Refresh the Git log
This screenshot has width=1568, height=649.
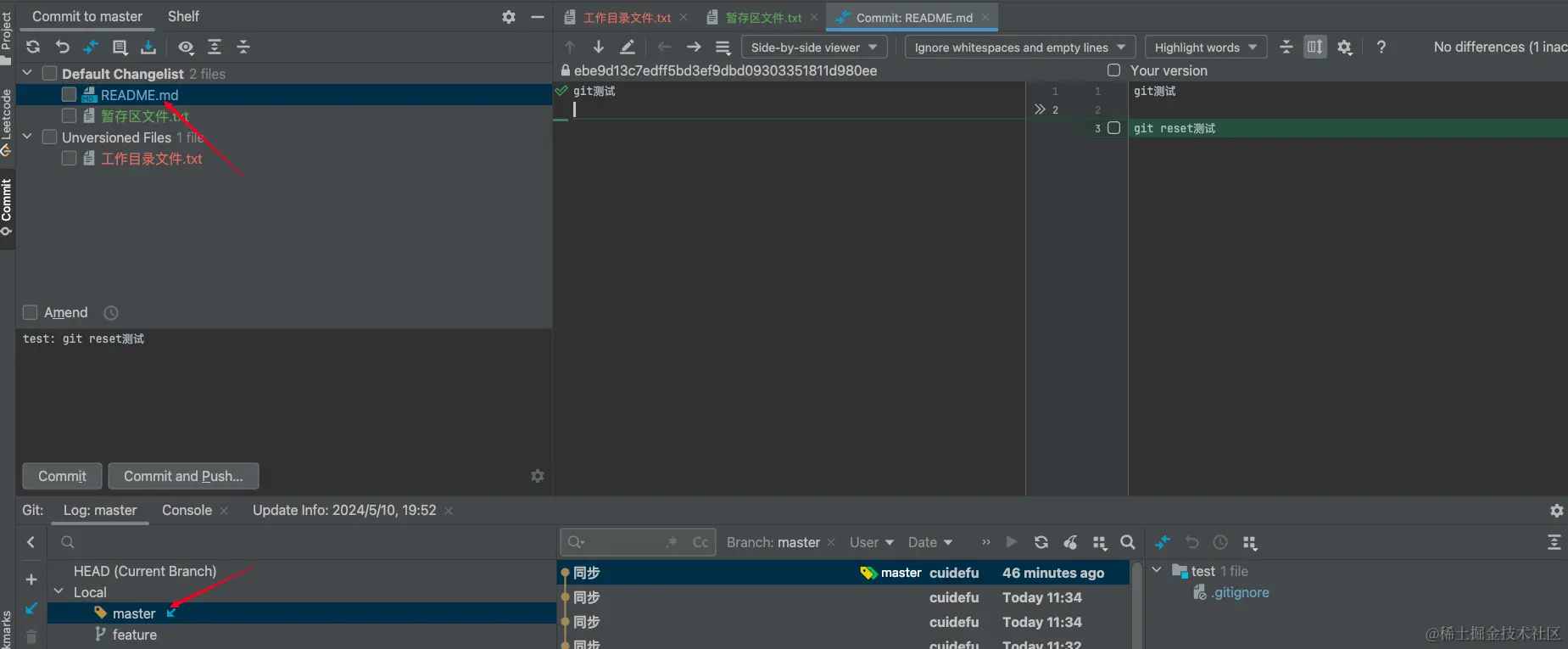(1041, 543)
